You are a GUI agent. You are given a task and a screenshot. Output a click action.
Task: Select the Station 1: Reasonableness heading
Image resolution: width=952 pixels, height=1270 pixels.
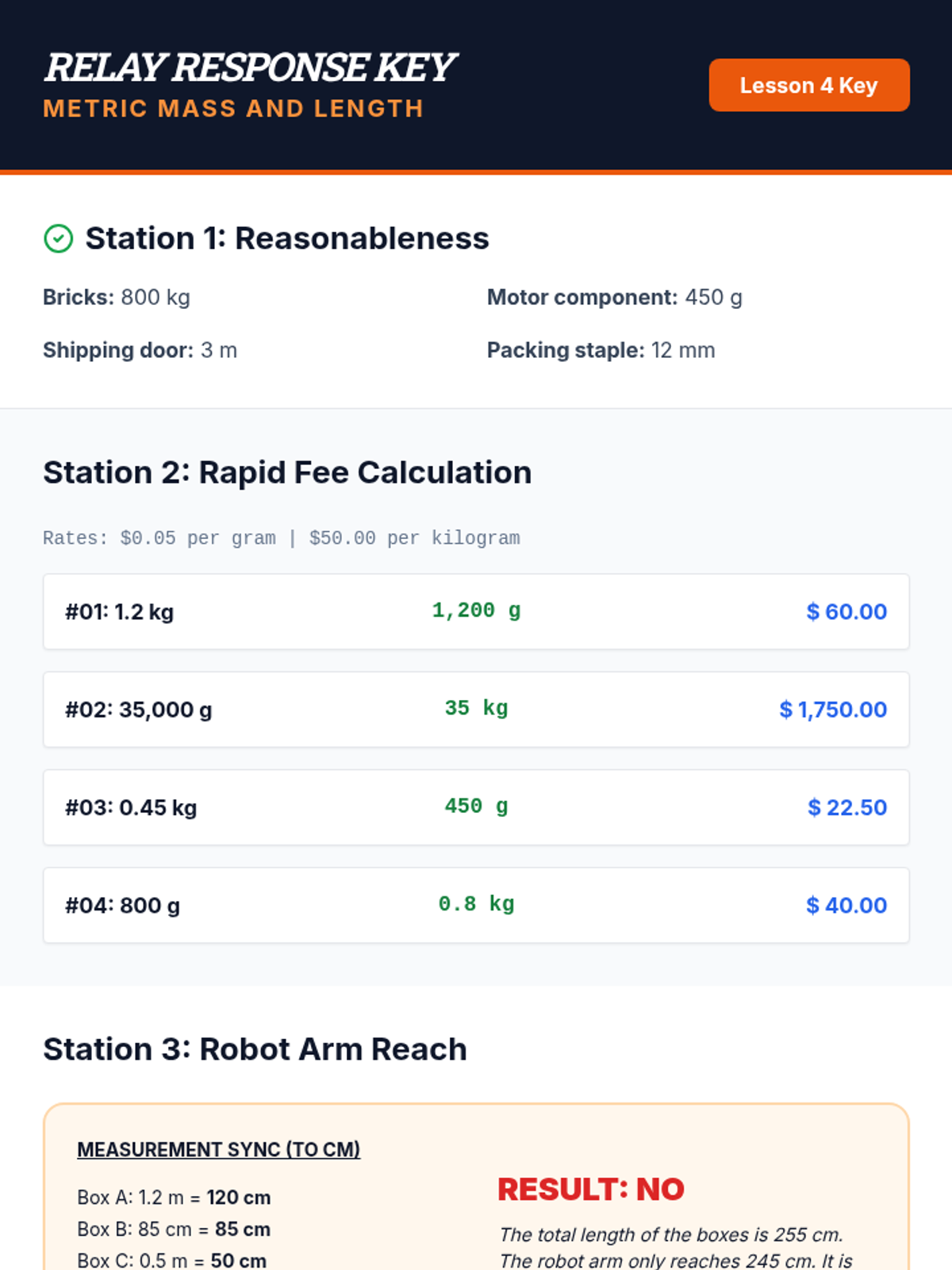tap(287, 238)
